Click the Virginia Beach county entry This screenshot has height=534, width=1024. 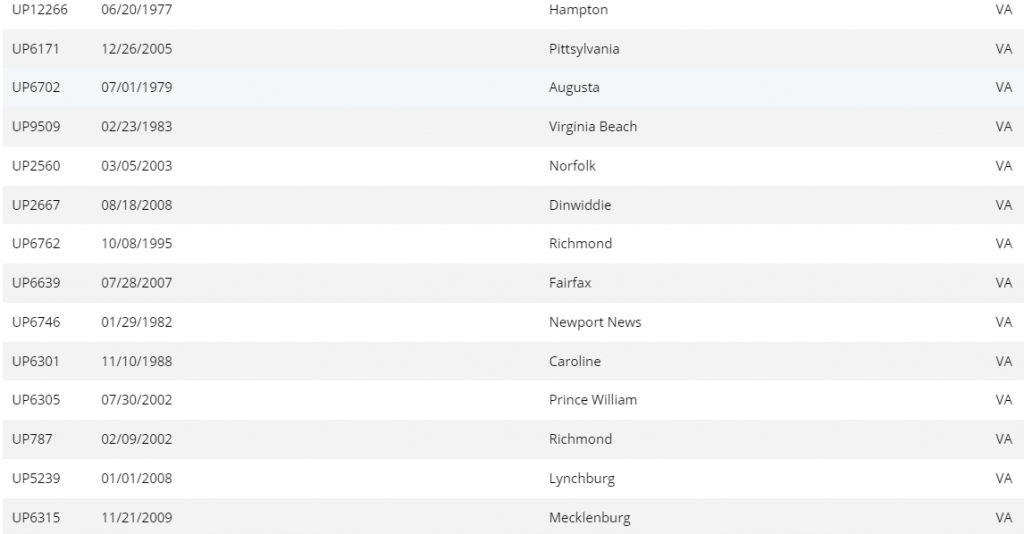click(x=593, y=127)
